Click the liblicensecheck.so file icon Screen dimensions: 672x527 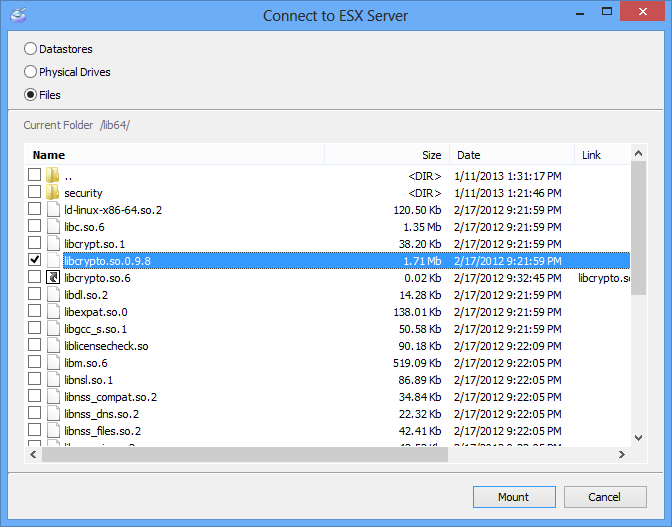tap(53, 345)
